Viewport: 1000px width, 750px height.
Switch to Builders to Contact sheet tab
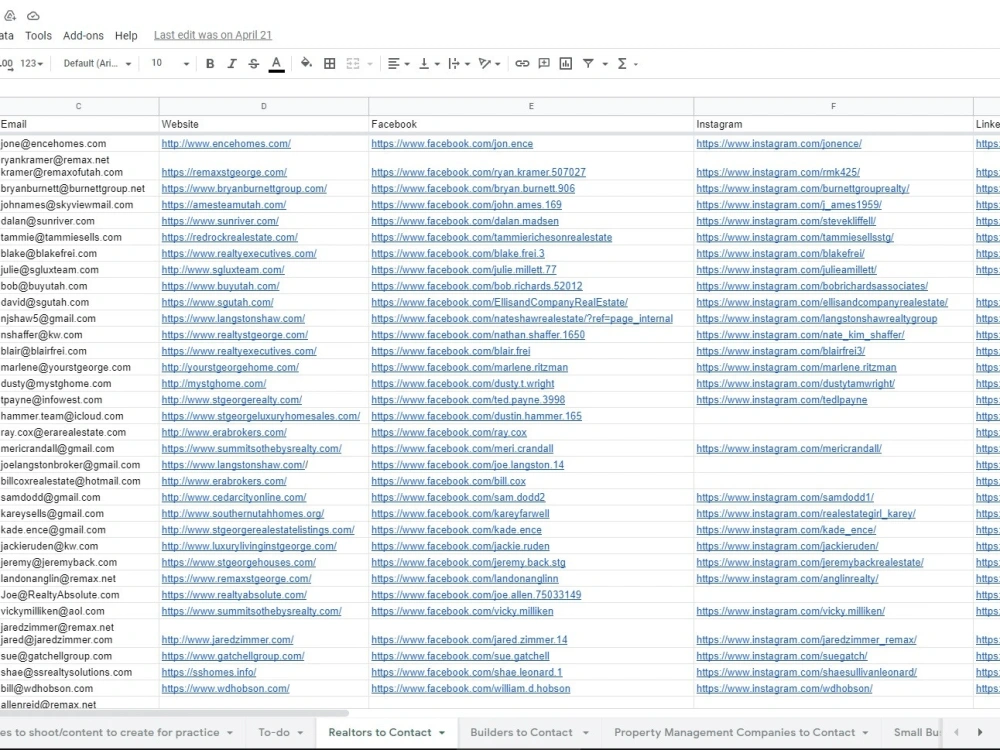tap(521, 732)
